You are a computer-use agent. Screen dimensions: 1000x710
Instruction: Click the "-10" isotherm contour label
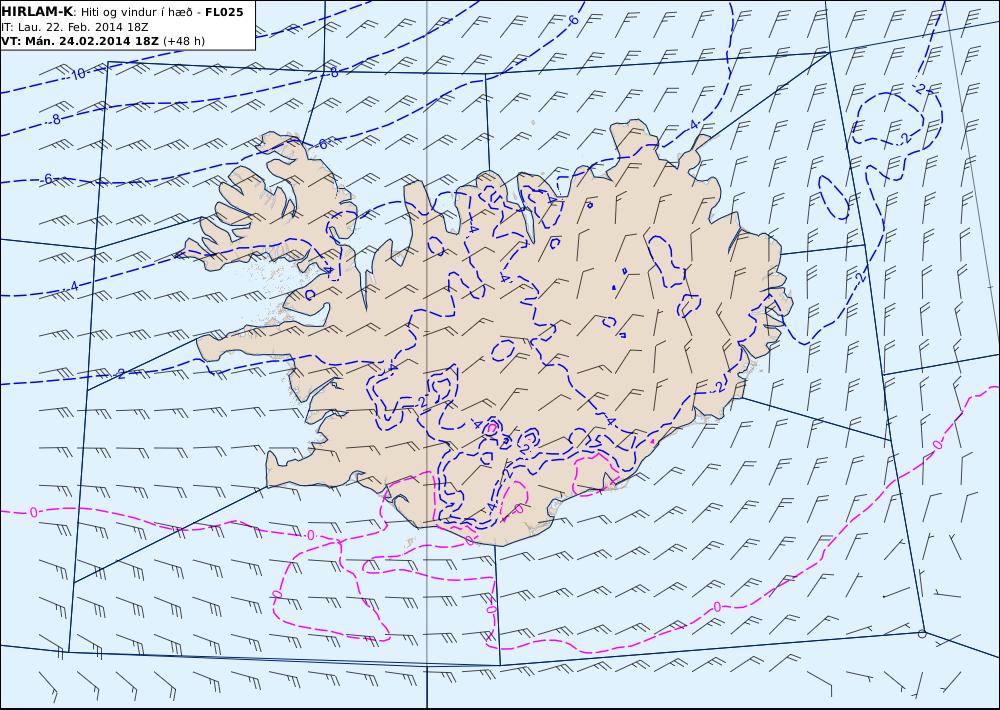point(77,75)
